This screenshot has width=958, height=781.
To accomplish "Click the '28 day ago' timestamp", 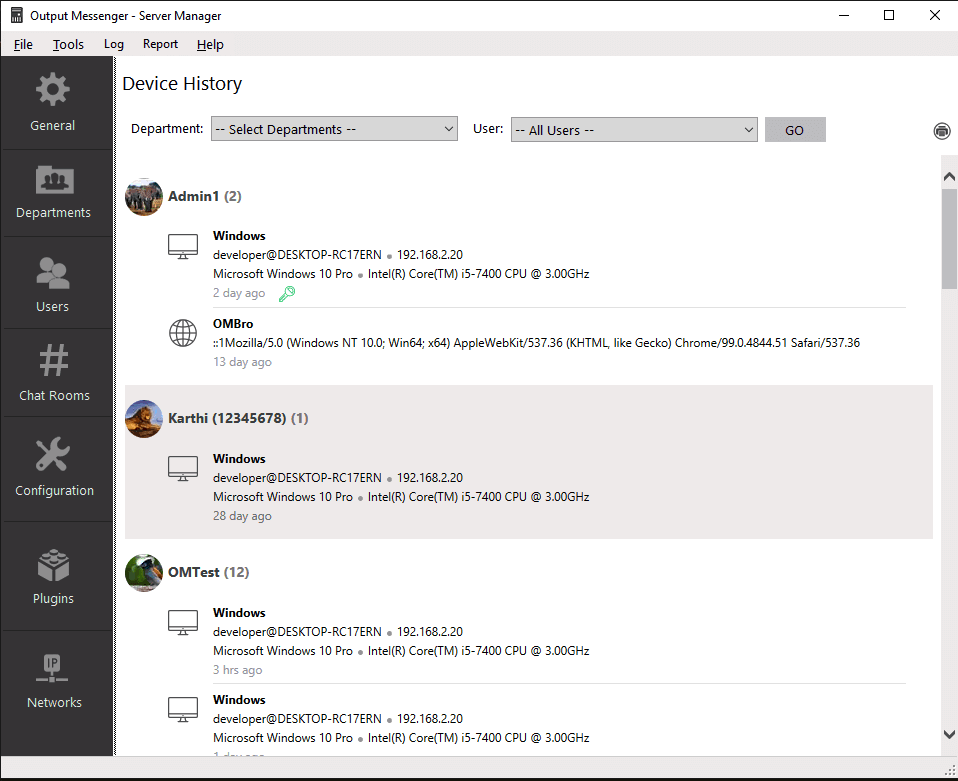I will 243,516.
